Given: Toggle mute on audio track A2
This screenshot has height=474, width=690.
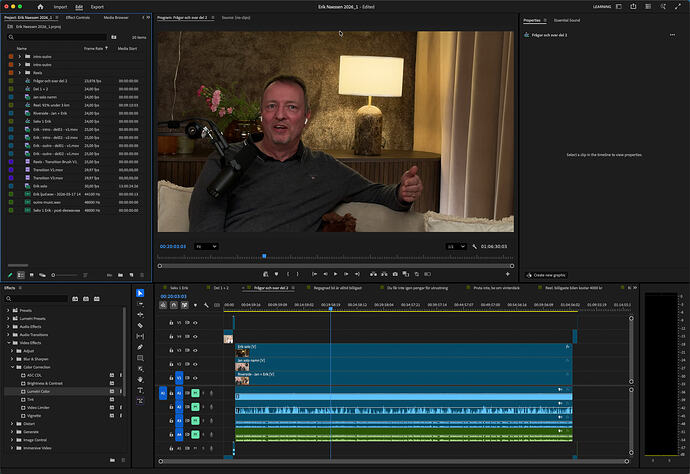Looking at the screenshot, I should tap(195, 407).
